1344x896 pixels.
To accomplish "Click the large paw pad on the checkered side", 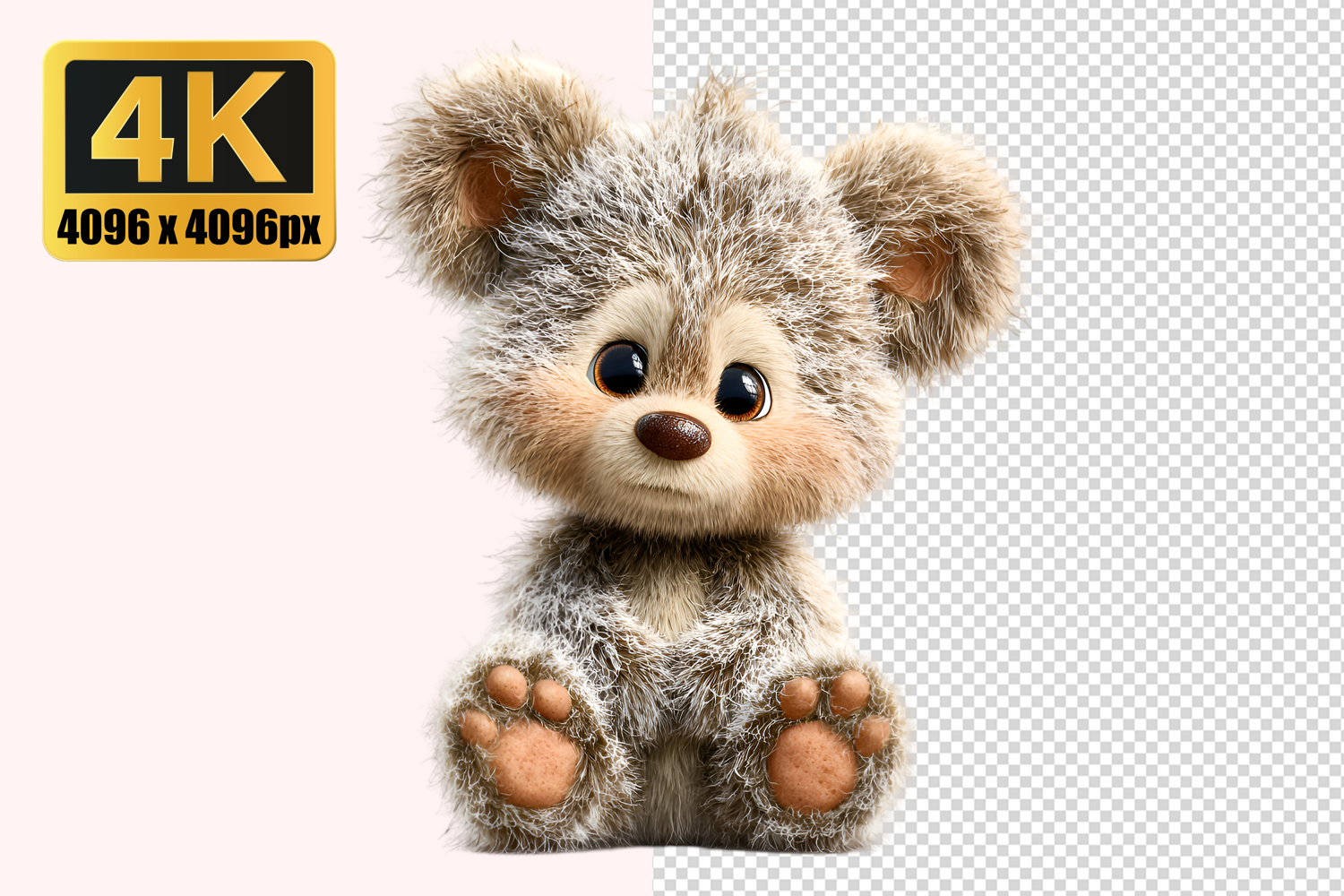I will (x=812, y=767).
